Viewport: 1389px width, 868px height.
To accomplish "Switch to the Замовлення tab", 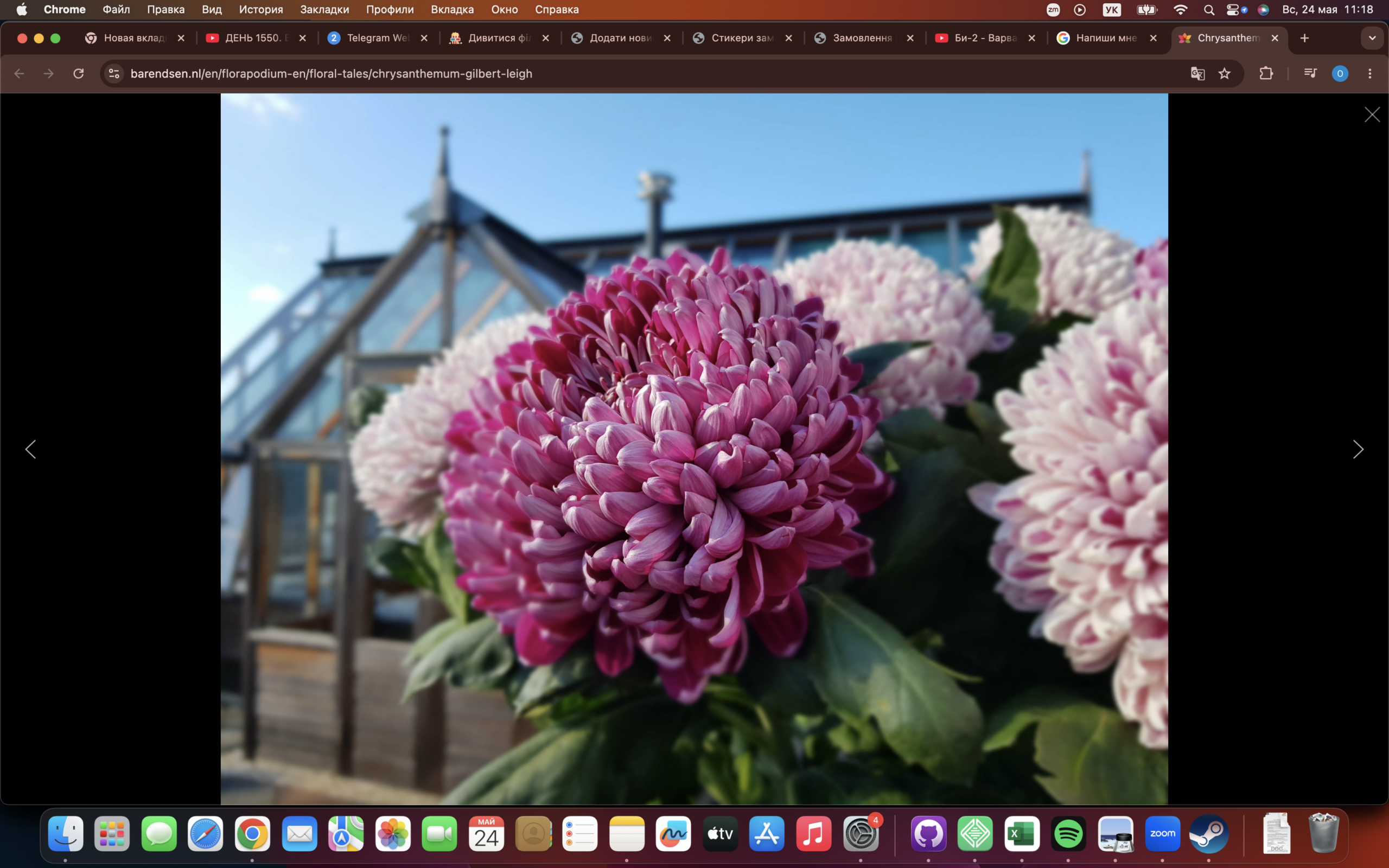I will point(864,38).
